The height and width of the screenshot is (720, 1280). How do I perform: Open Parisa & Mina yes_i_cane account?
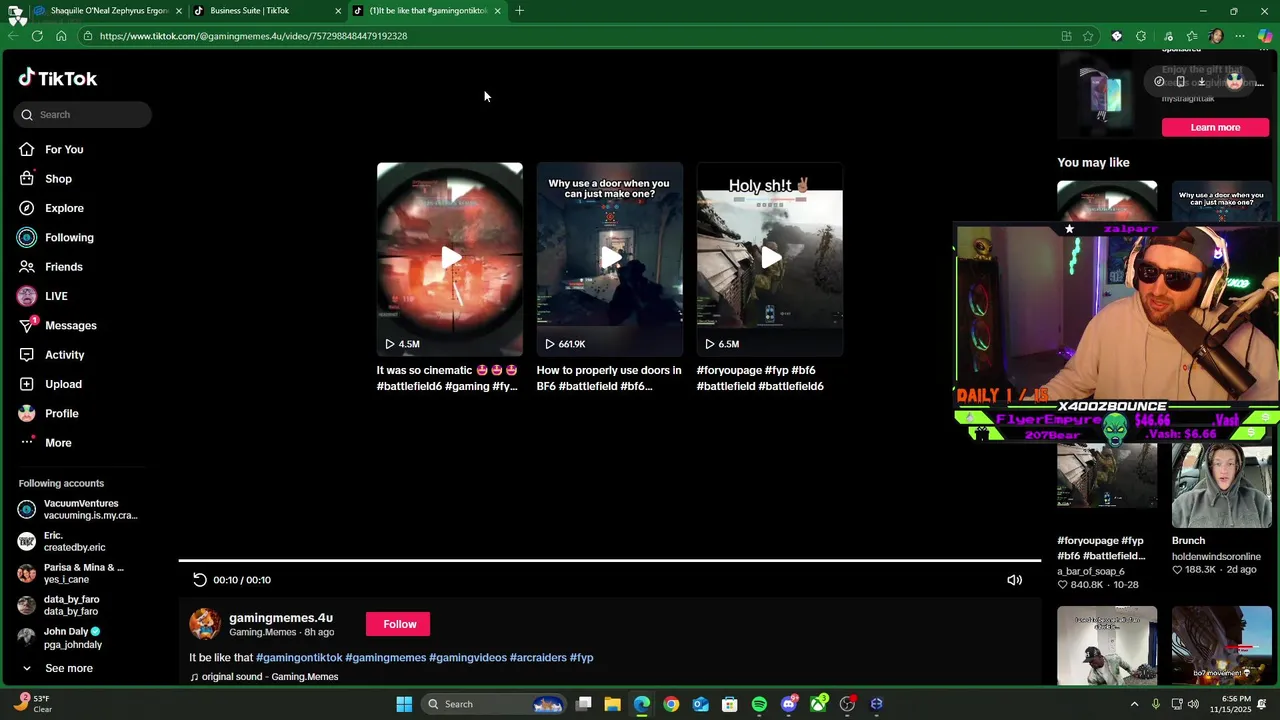(x=71, y=573)
